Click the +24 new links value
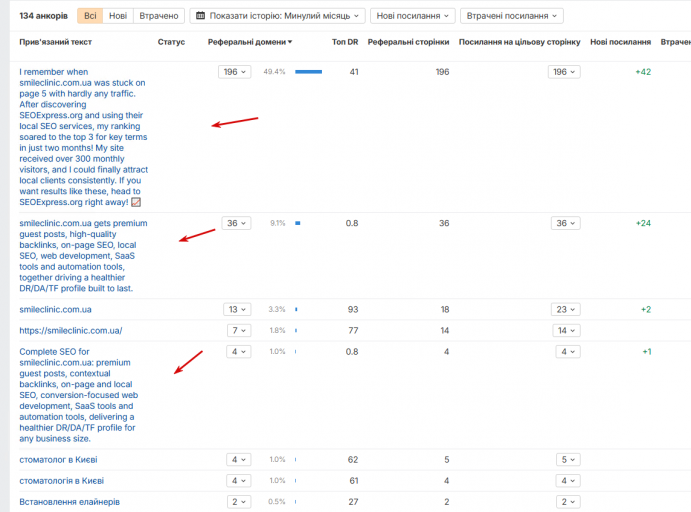The width and height of the screenshot is (691, 512). click(x=643, y=223)
